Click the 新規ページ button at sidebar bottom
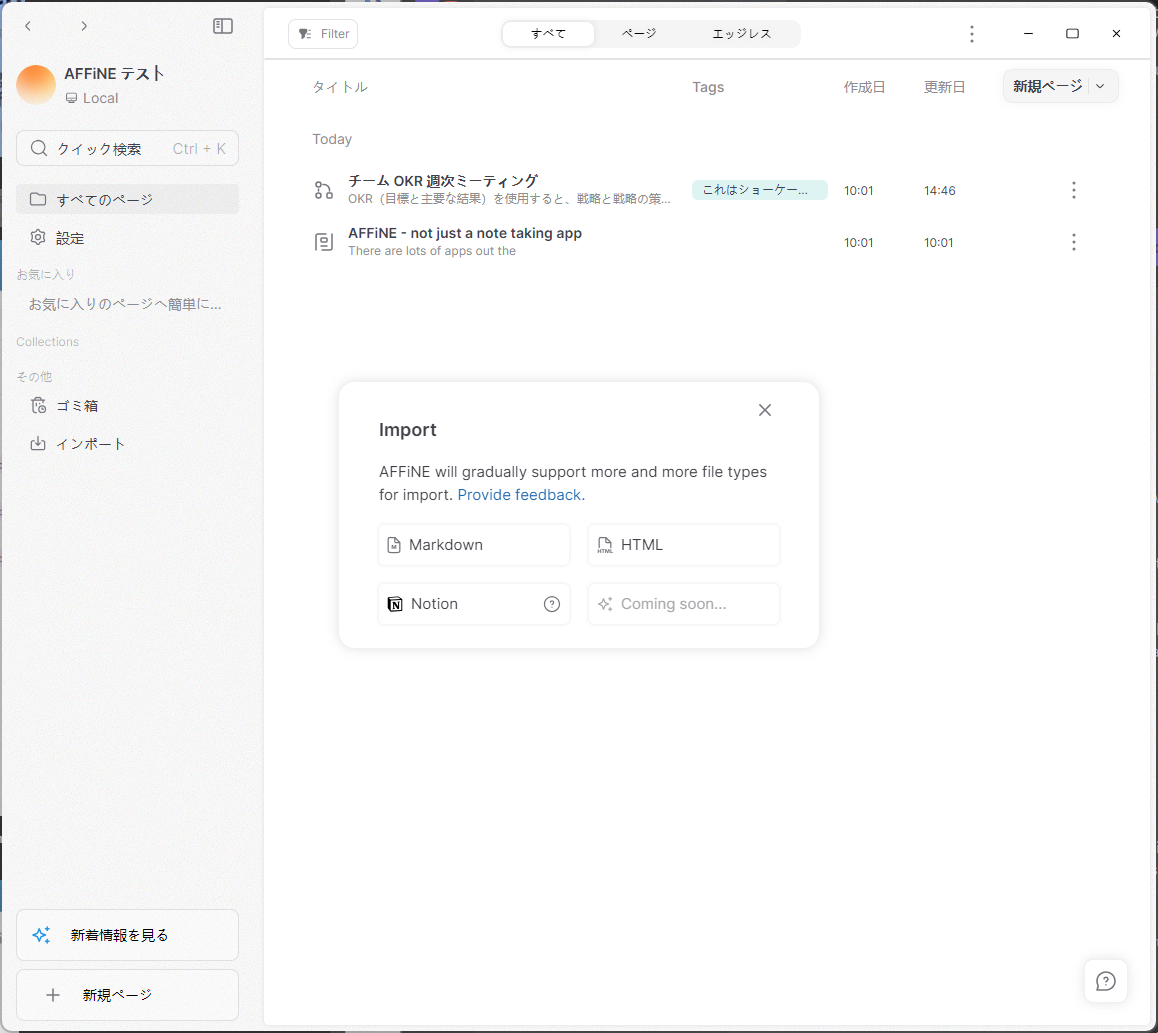 click(127, 995)
